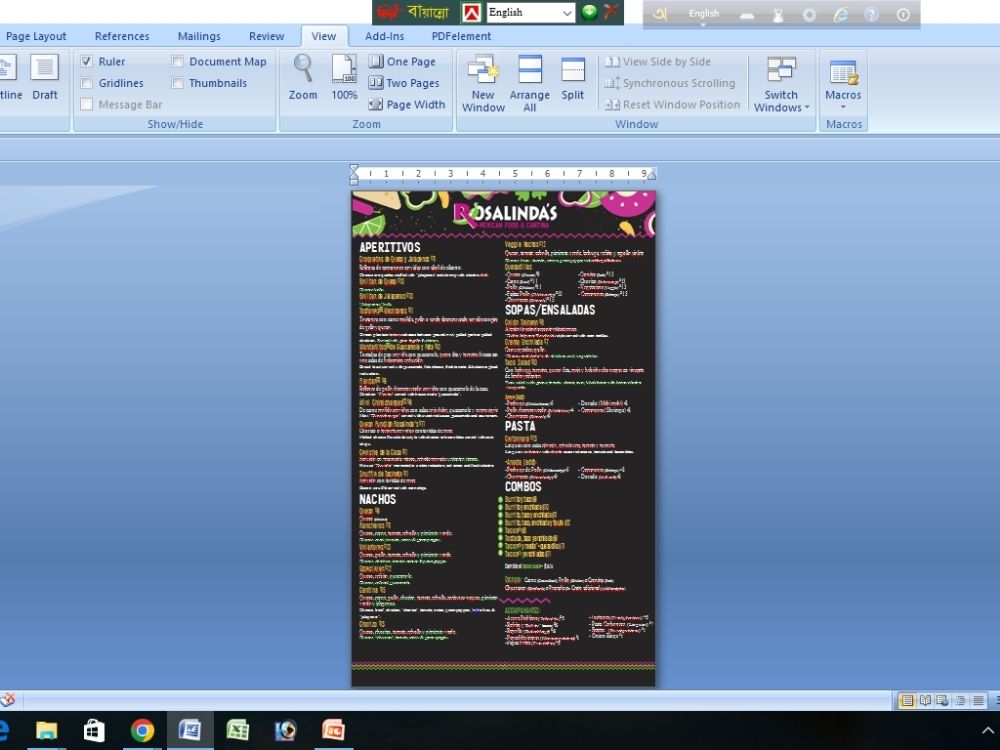Enable the Document Map checkbox
Image resolution: width=1000 pixels, height=750 pixels.
(177, 61)
